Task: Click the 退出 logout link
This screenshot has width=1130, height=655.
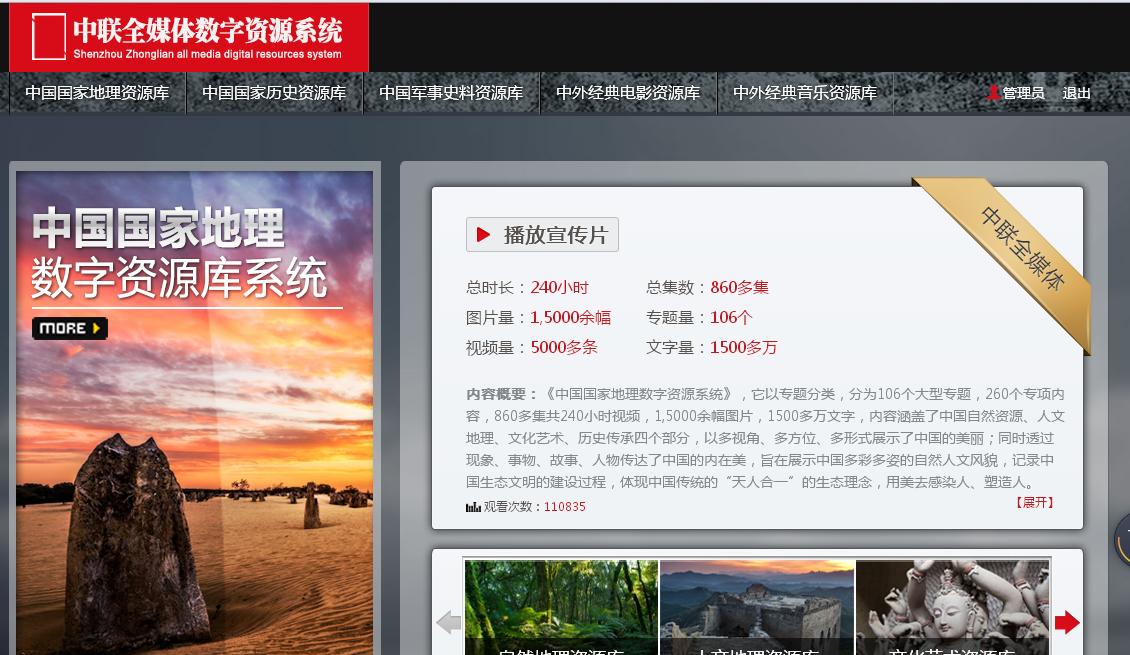Action: [x=1077, y=93]
